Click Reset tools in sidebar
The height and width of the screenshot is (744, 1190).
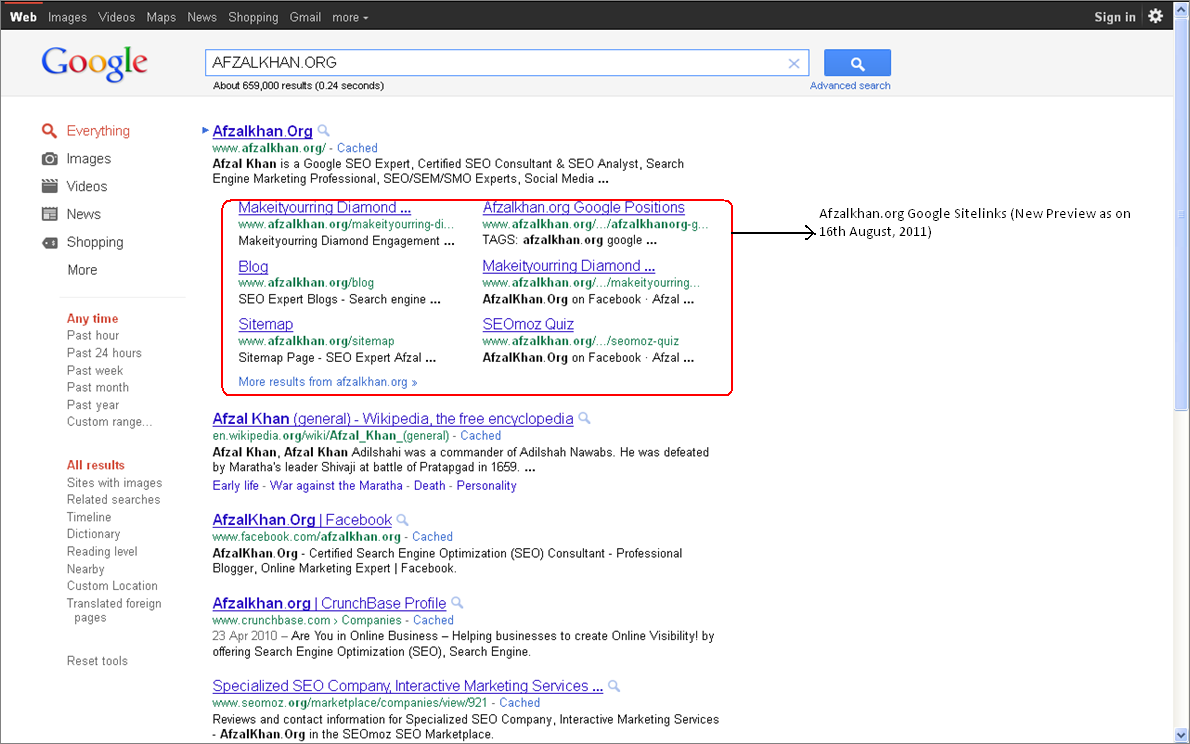[97, 661]
